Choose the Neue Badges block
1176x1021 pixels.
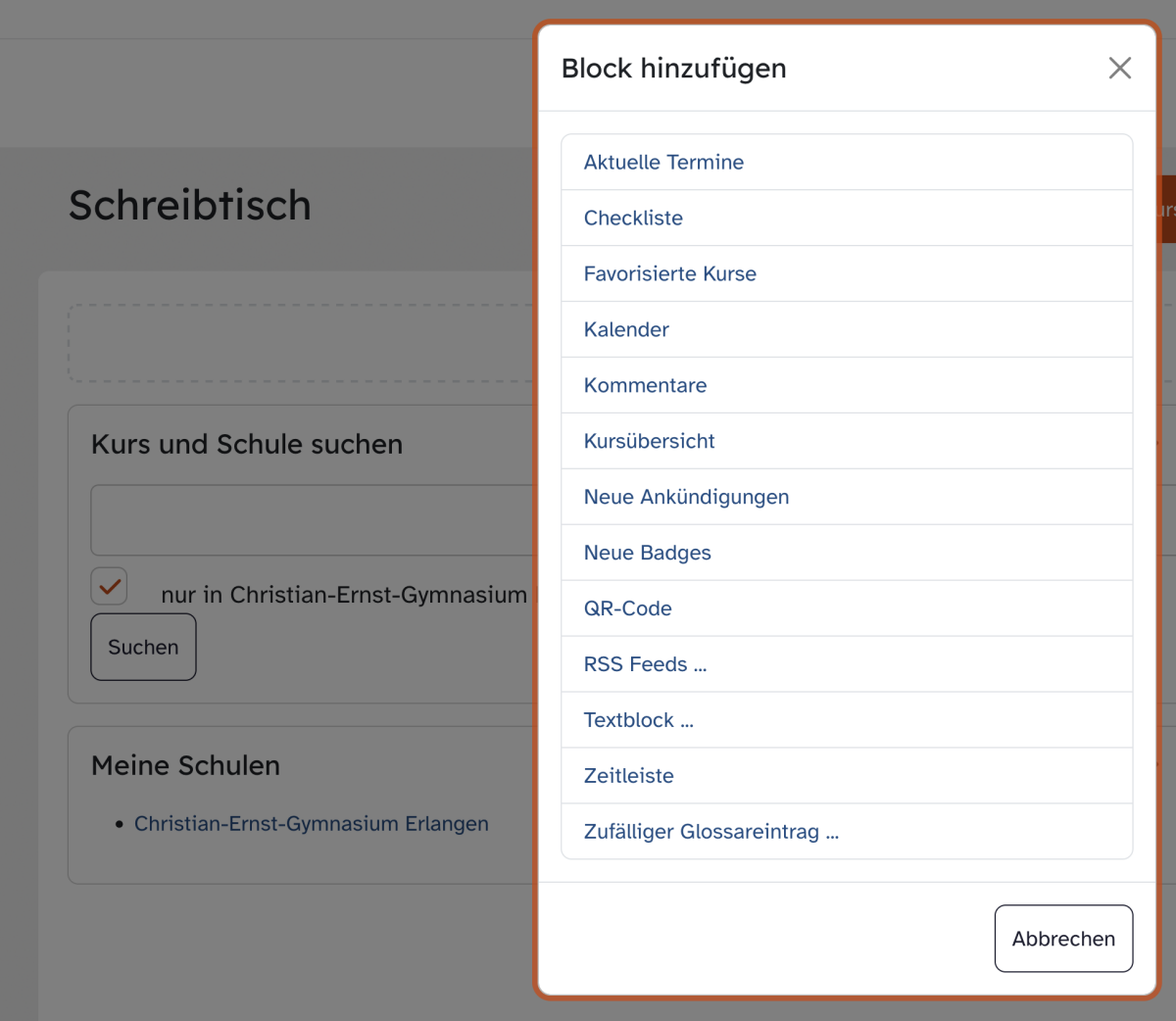[x=647, y=554]
